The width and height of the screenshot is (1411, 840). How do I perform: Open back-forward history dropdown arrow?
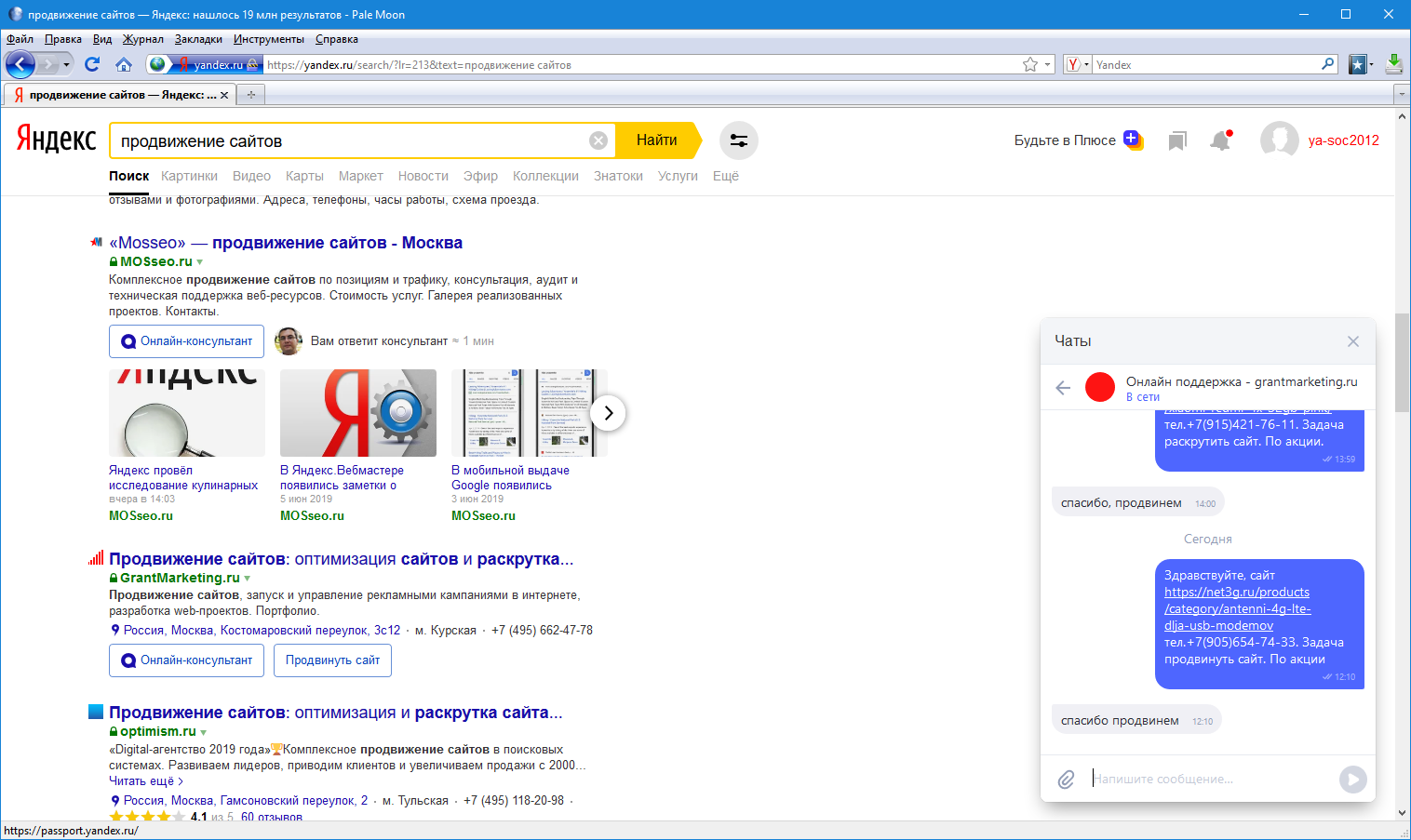[x=66, y=64]
